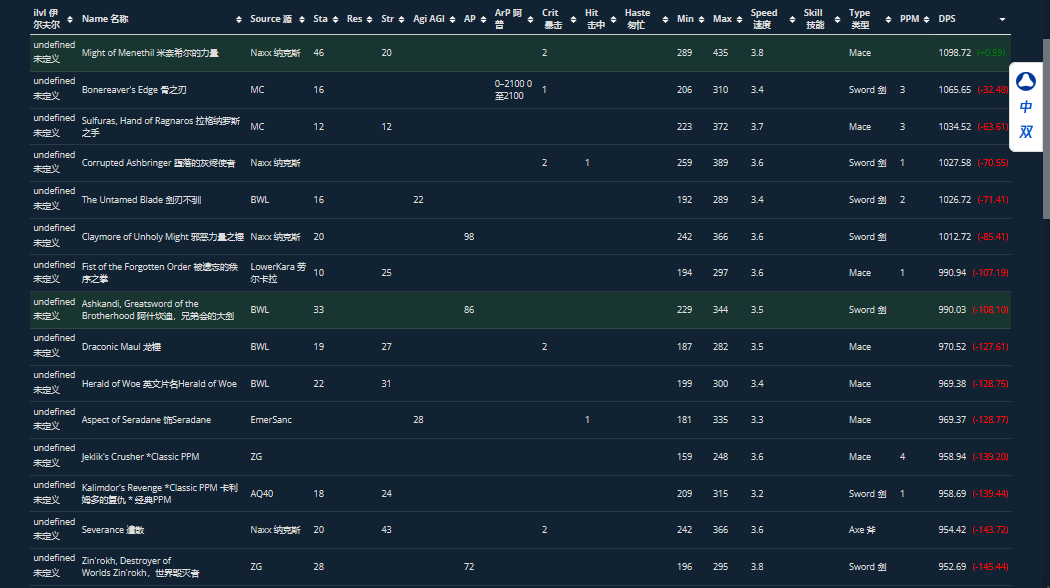
Task: Select Ashkandi, Greatsword of the Brotherhood name
Action: pyautogui.click(x=158, y=310)
